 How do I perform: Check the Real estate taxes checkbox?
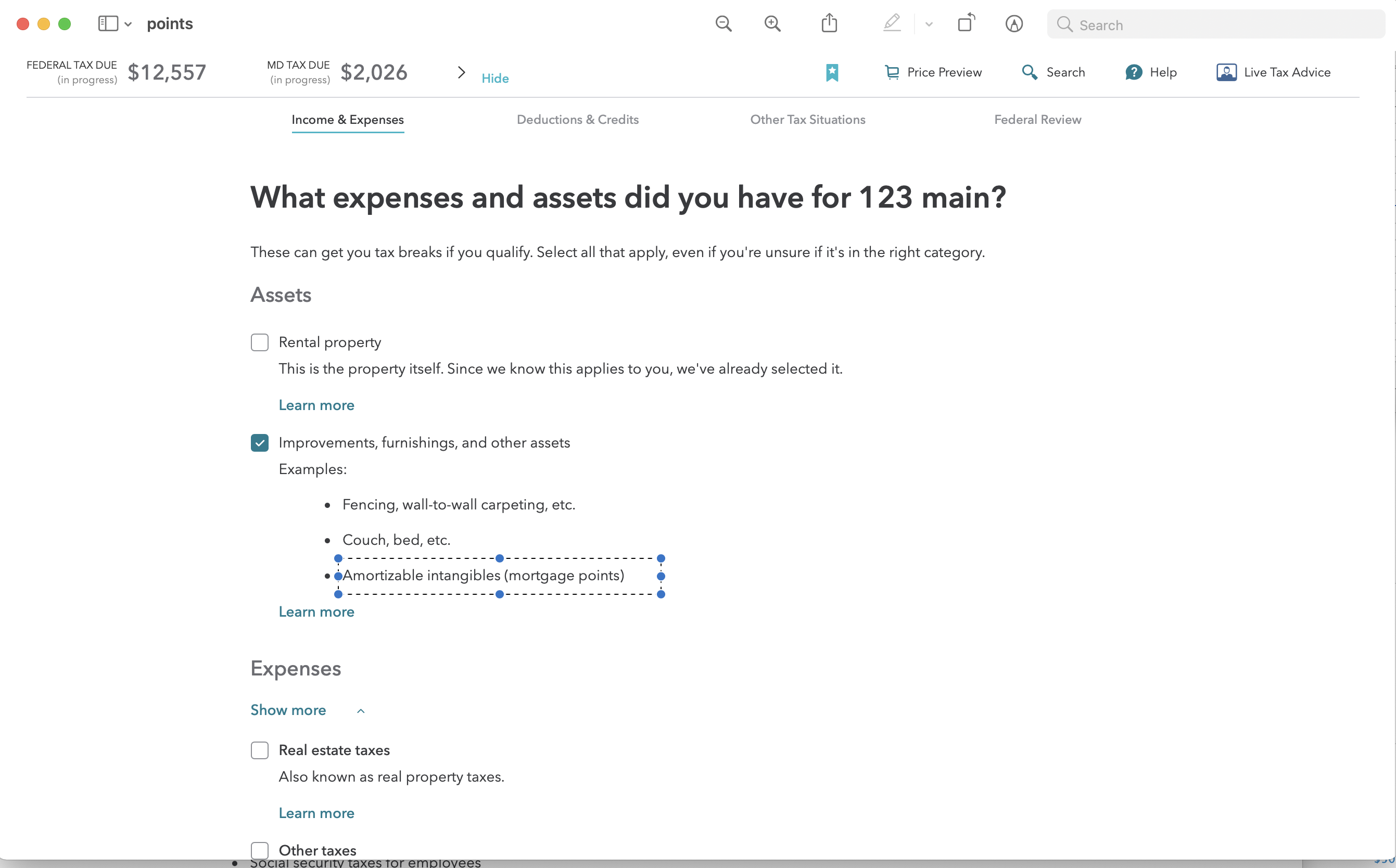coord(260,750)
